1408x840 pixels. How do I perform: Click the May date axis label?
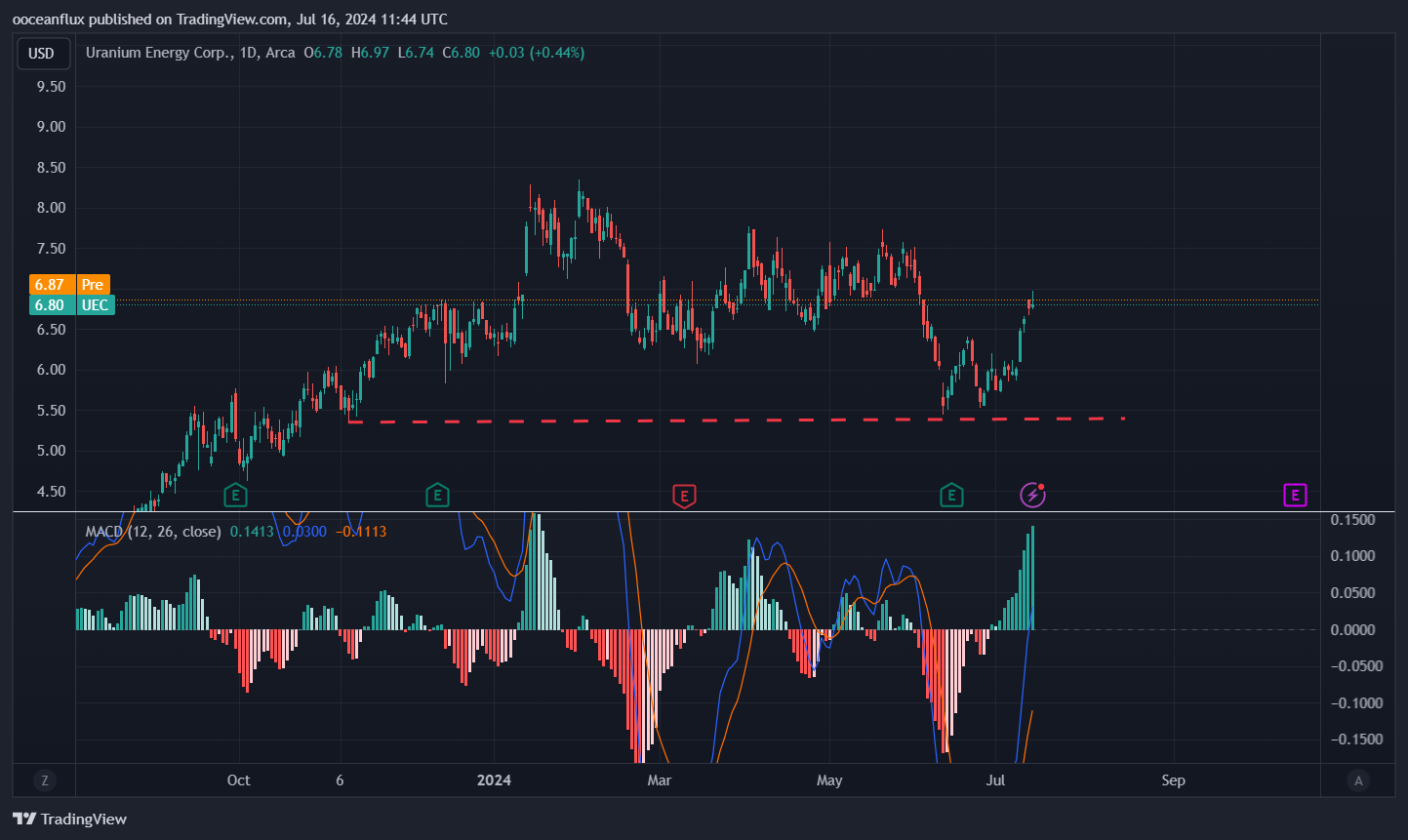coord(829,780)
